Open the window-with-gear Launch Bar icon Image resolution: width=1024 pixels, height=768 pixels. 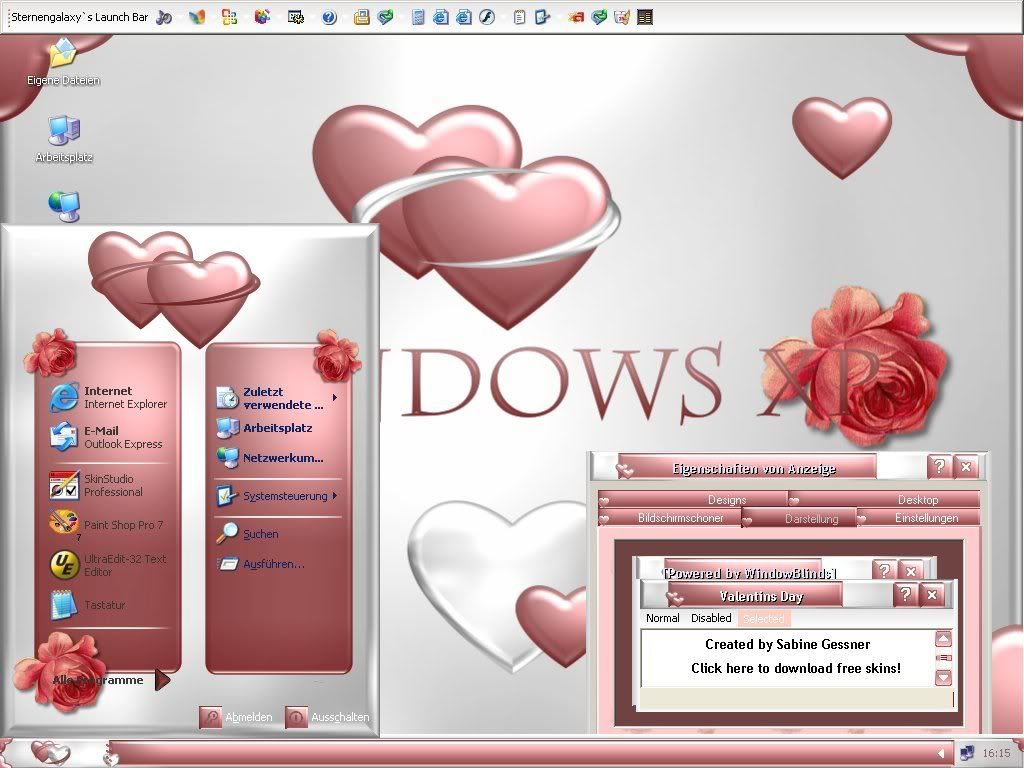point(296,17)
